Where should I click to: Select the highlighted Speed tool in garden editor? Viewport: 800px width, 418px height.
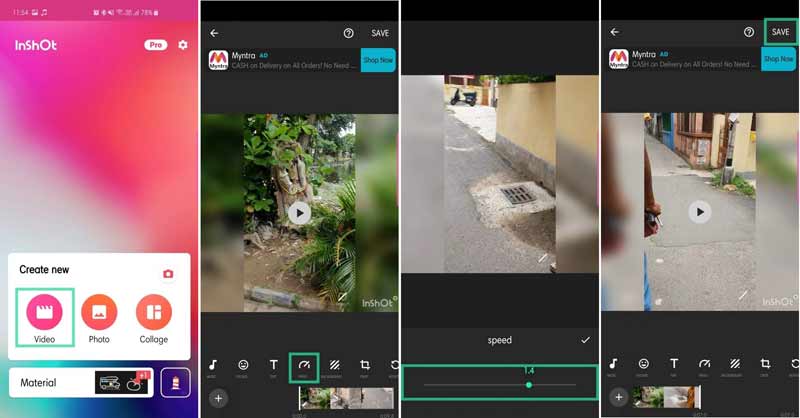[x=304, y=367]
